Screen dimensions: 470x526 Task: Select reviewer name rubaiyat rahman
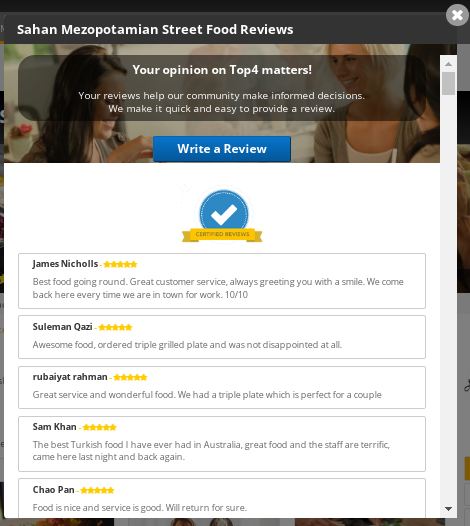tap(70, 377)
